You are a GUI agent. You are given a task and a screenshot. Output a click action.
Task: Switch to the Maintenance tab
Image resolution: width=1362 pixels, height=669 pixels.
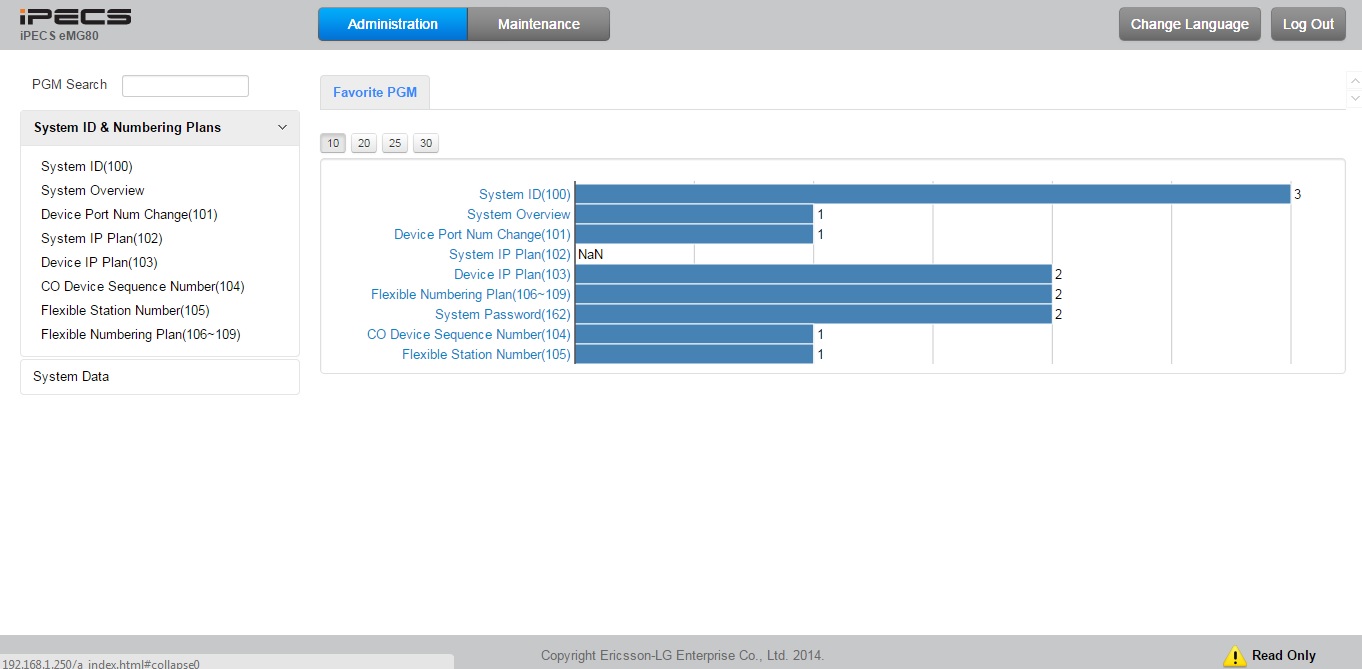(x=538, y=24)
